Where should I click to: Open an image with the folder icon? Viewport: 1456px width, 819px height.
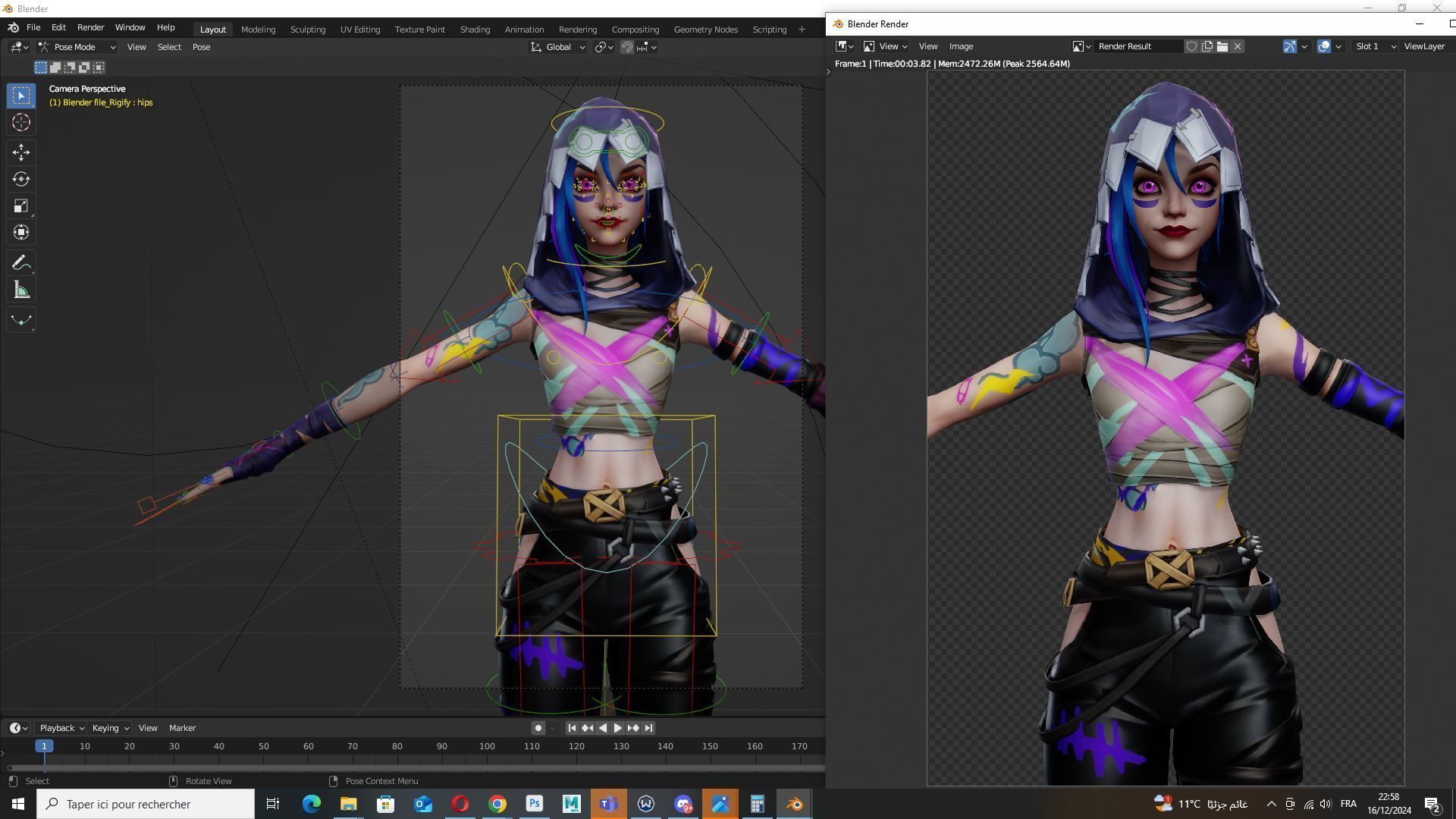(1222, 46)
